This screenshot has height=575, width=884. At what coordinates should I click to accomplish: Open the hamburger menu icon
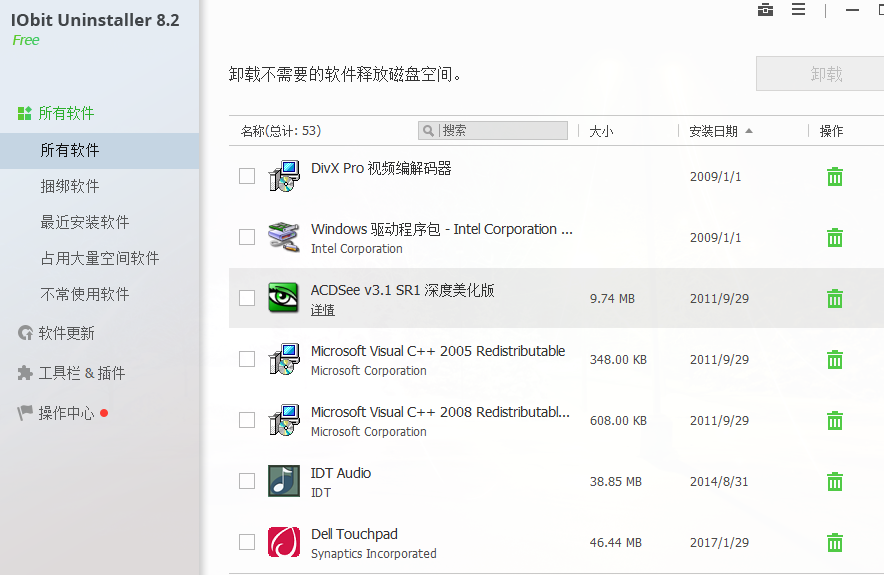pyautogui.click(x=798, y=10)
